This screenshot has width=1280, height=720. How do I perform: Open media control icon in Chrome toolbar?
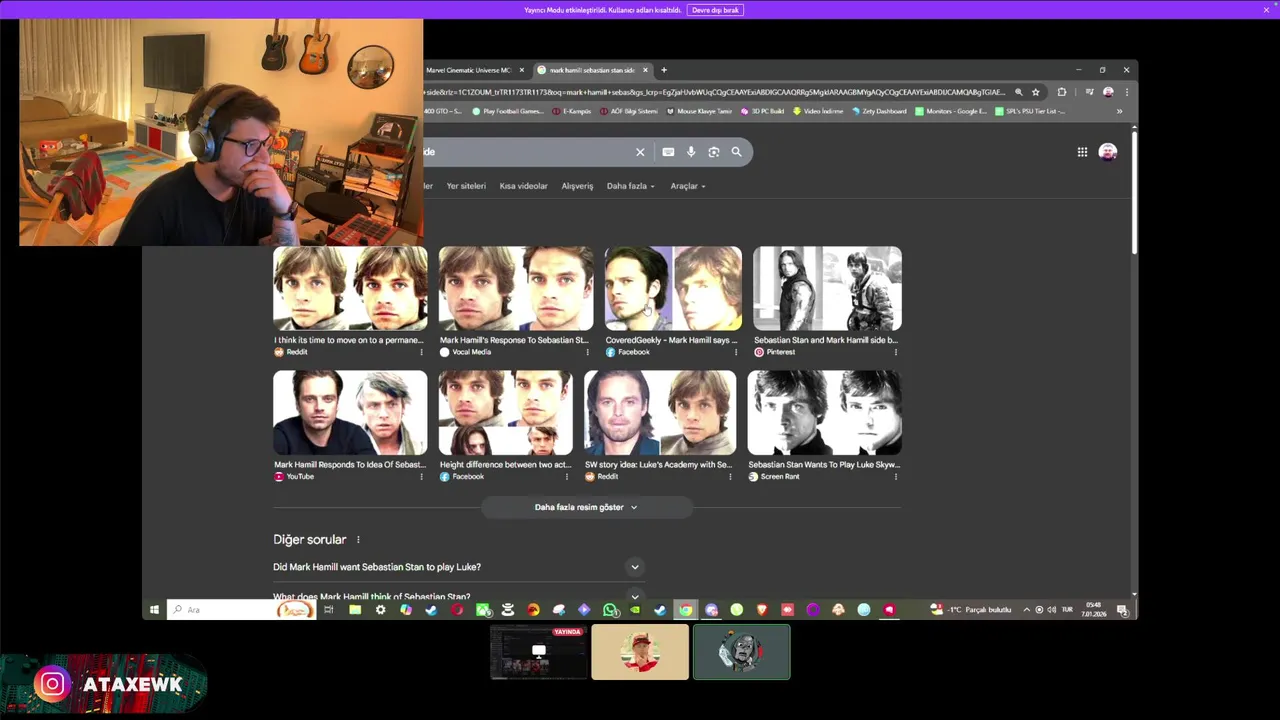coord(1089,92)
